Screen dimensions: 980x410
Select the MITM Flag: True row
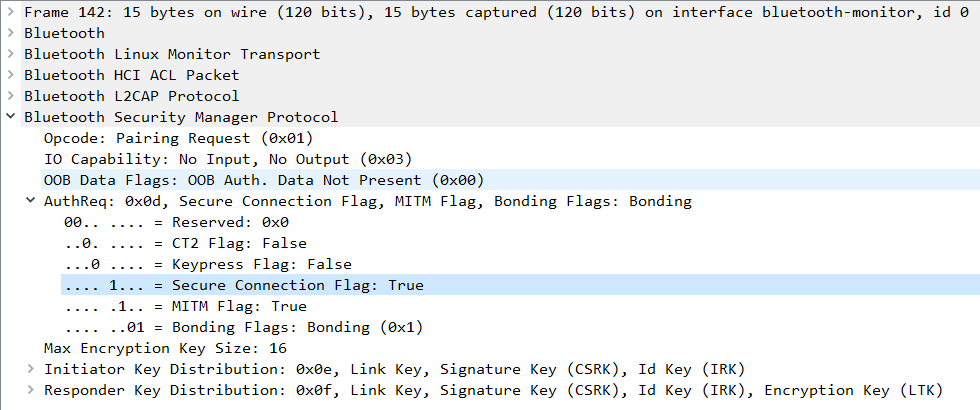click(185, 306)
